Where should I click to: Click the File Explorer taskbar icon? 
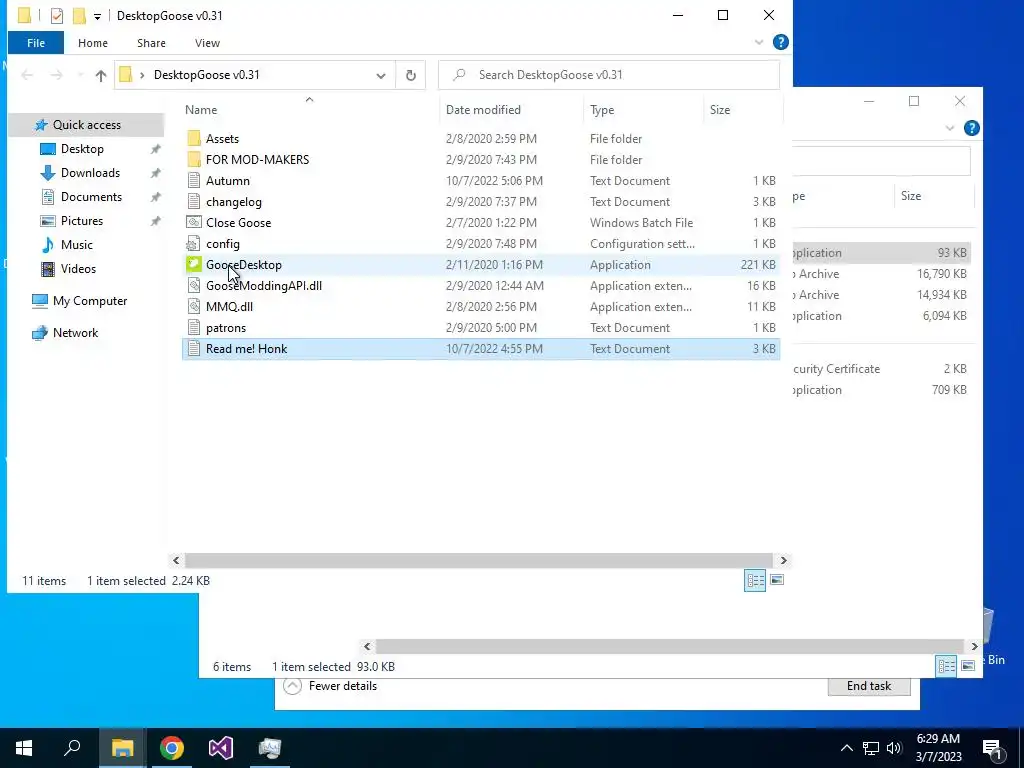tap(122, 748)
